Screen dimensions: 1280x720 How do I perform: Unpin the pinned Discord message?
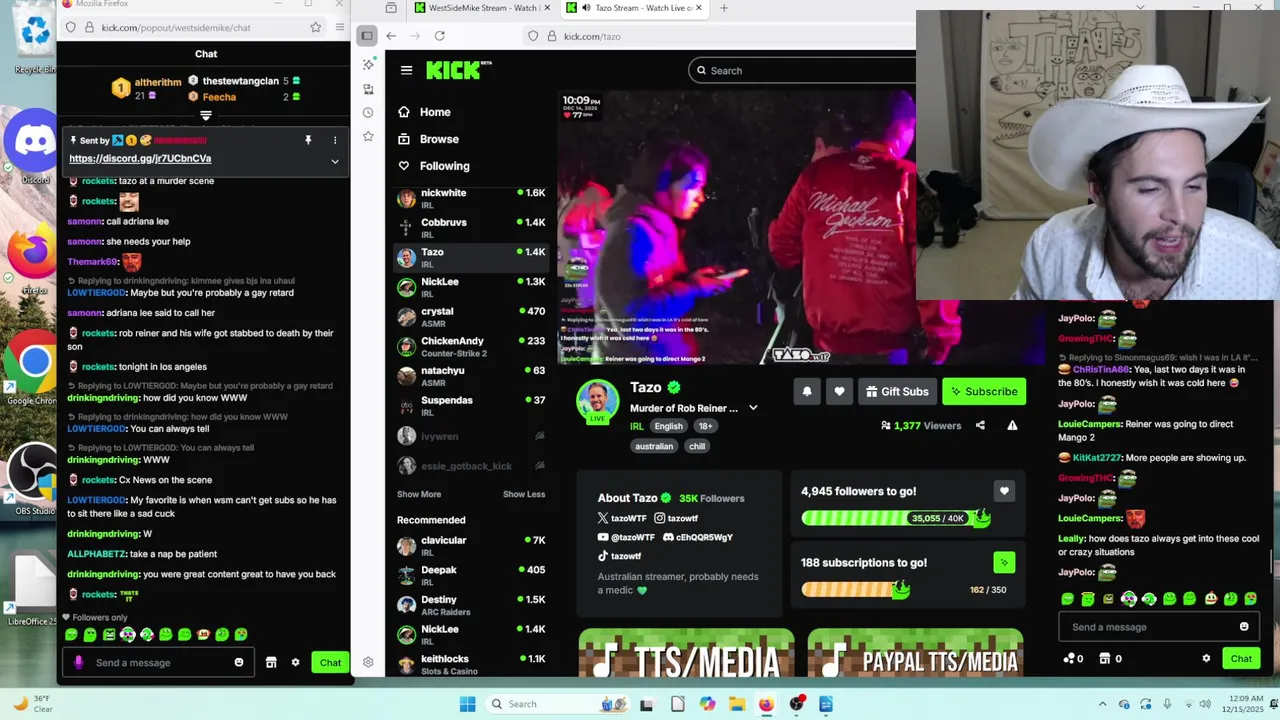coord(308,140)
